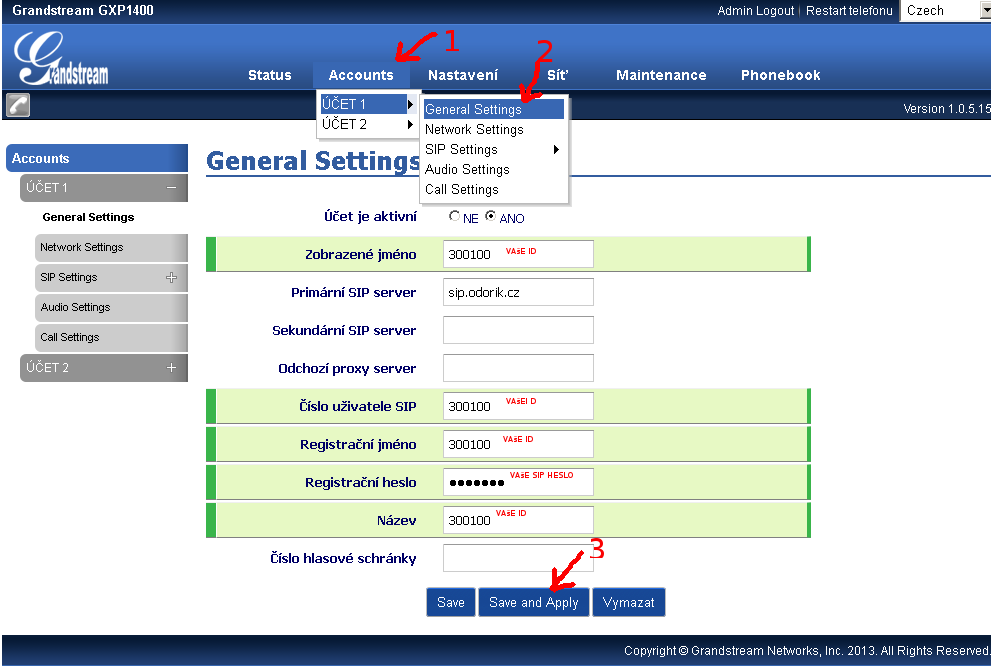Viewport: 991px width, 667px height.
Task: Choose Audio Settings from dropdown menu
Action: (467, 170)
